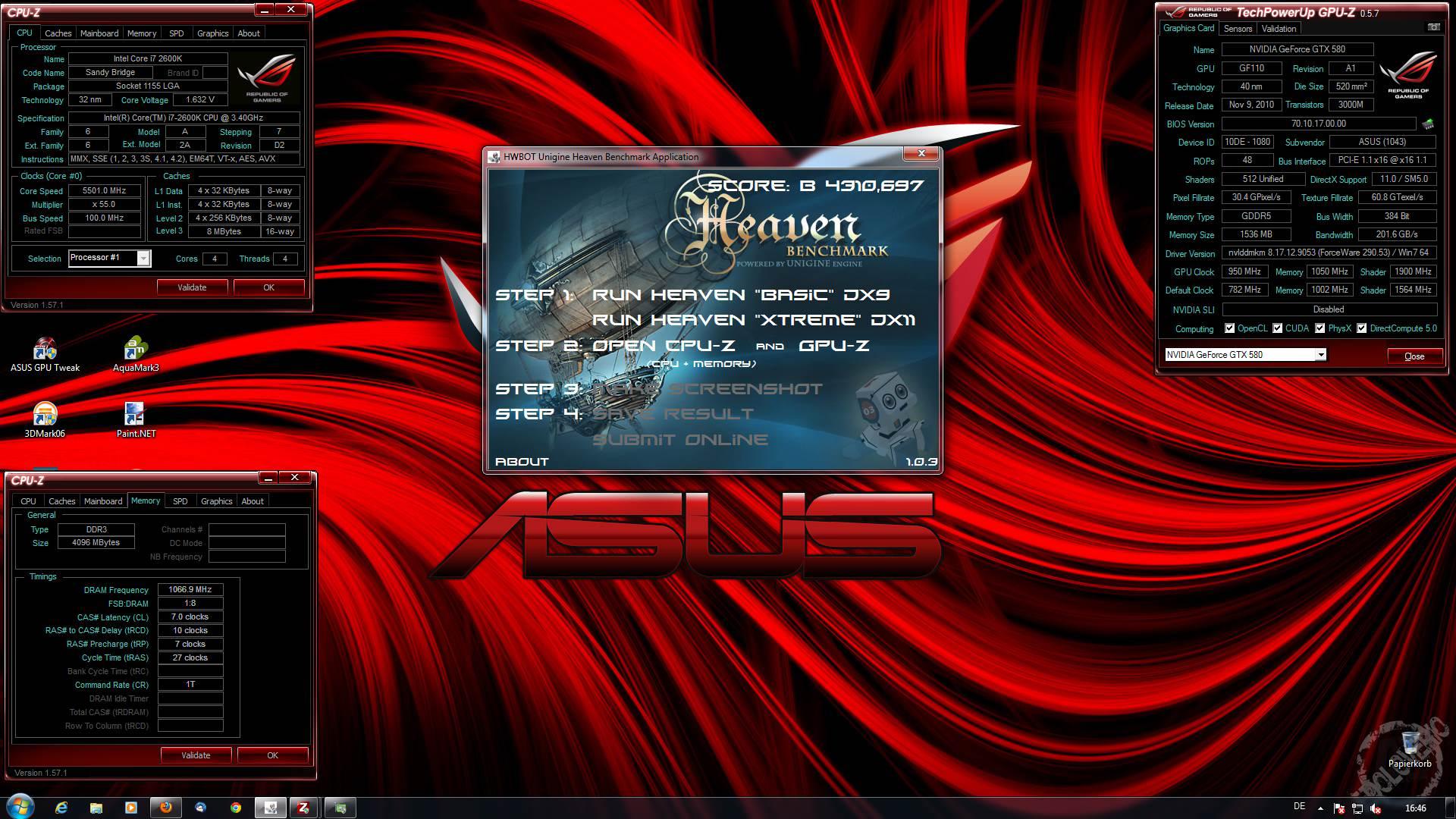Screen dimensions: 1456x819
Task: Click the Core Voltage 1.632 V value
Action: pos(200,100)
